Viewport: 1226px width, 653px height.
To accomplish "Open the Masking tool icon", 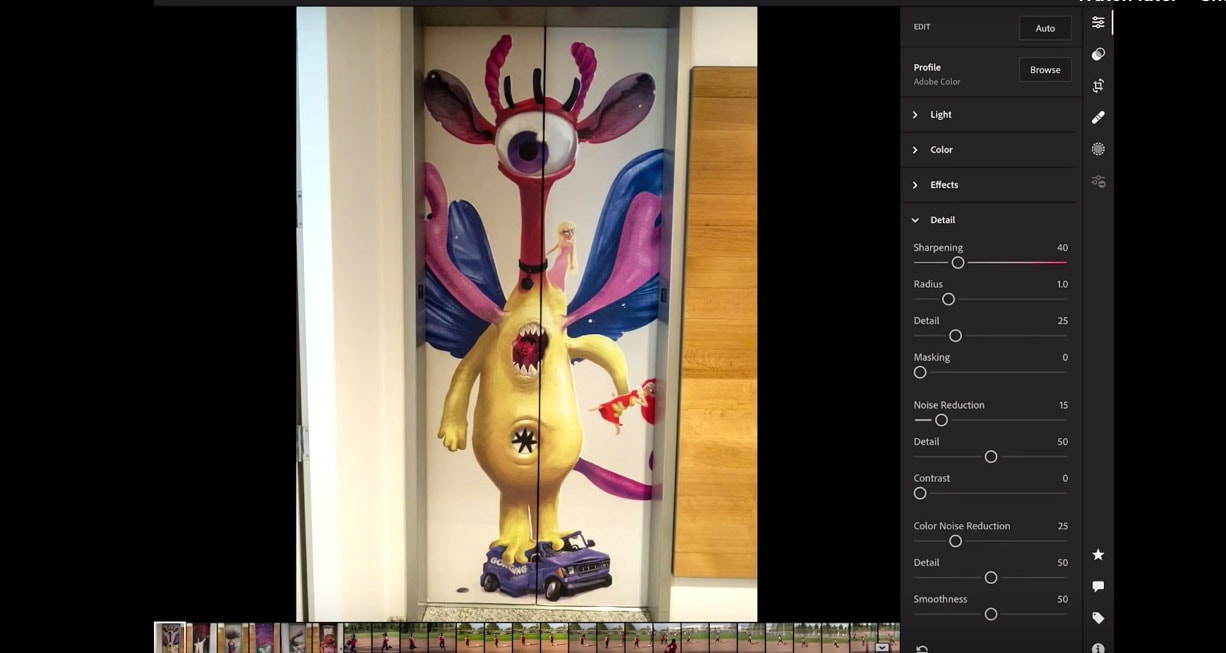I will (x=1098, y=149).
